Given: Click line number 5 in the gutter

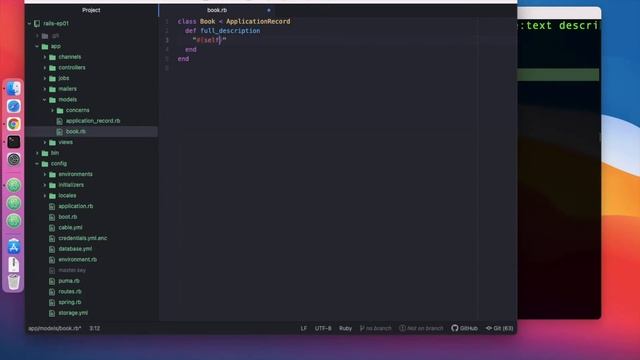Looking at the screenshot, I should tap(167, 59).
